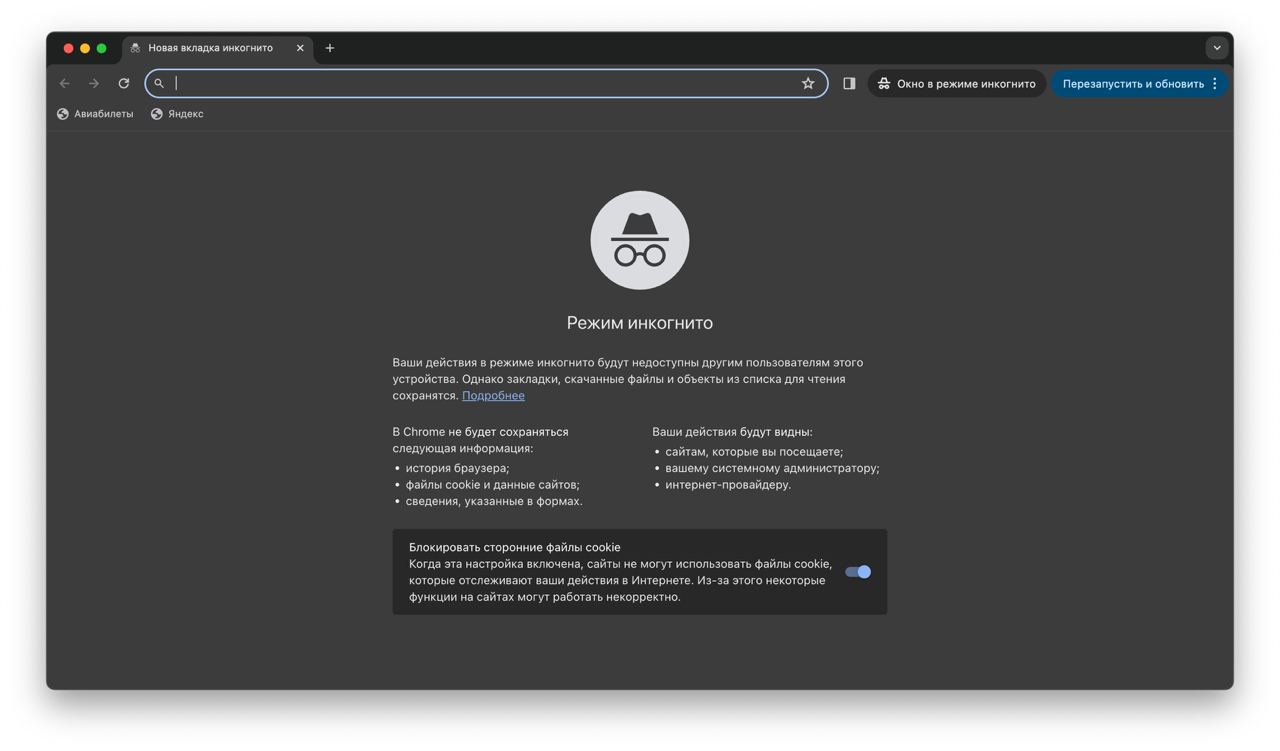Click "Перезапустить и обновить" button

[1132, 84]
